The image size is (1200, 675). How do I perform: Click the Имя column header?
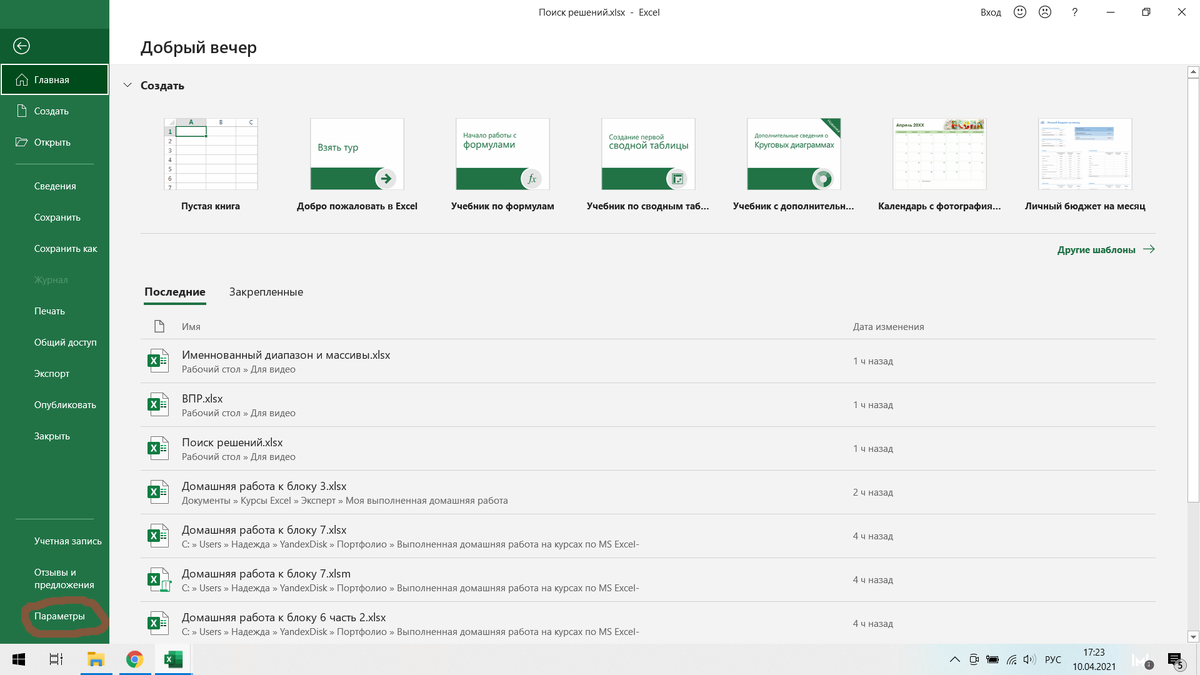click(x=191, y=327)
